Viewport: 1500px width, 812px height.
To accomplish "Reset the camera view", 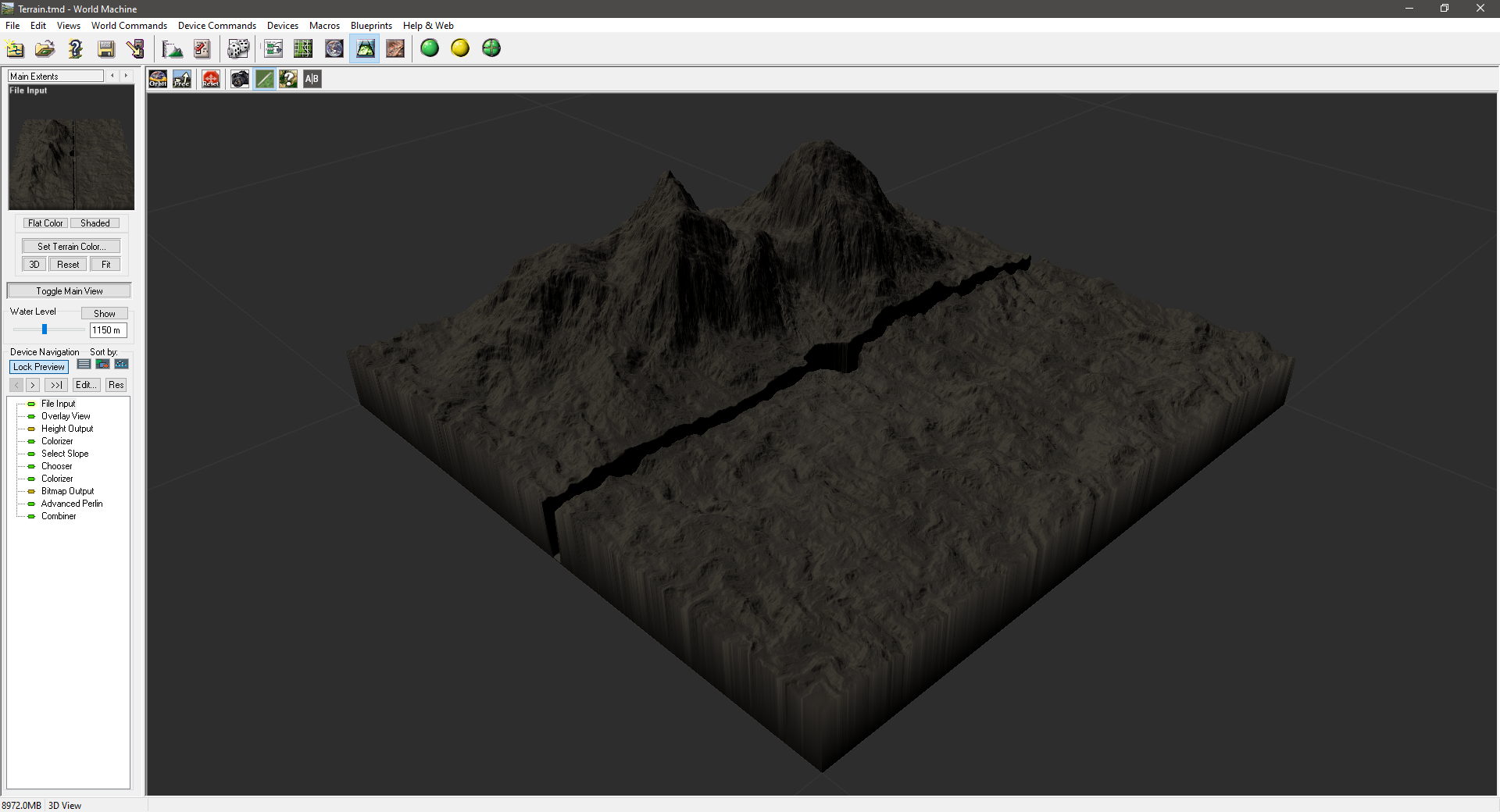I will click(x=211, y=79).
